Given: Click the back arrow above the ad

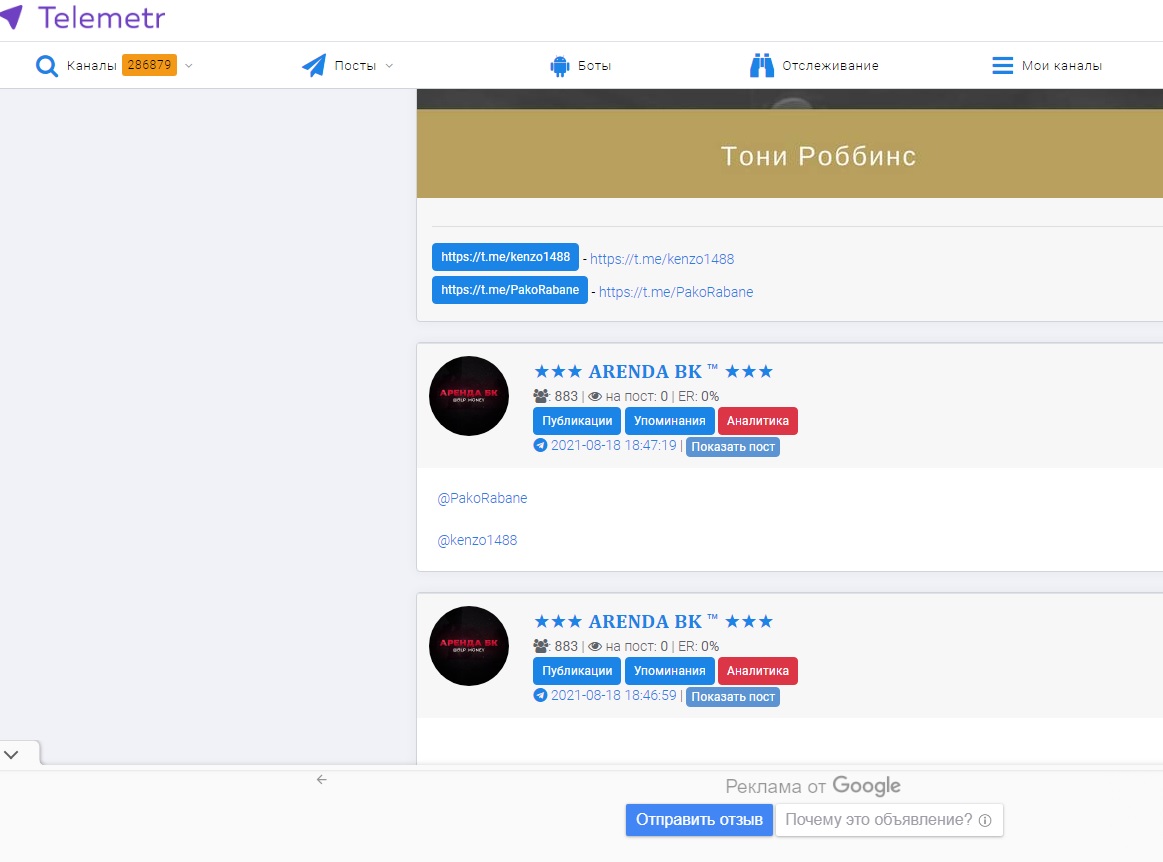Looking at the screenshot, I should click(321, 780).
